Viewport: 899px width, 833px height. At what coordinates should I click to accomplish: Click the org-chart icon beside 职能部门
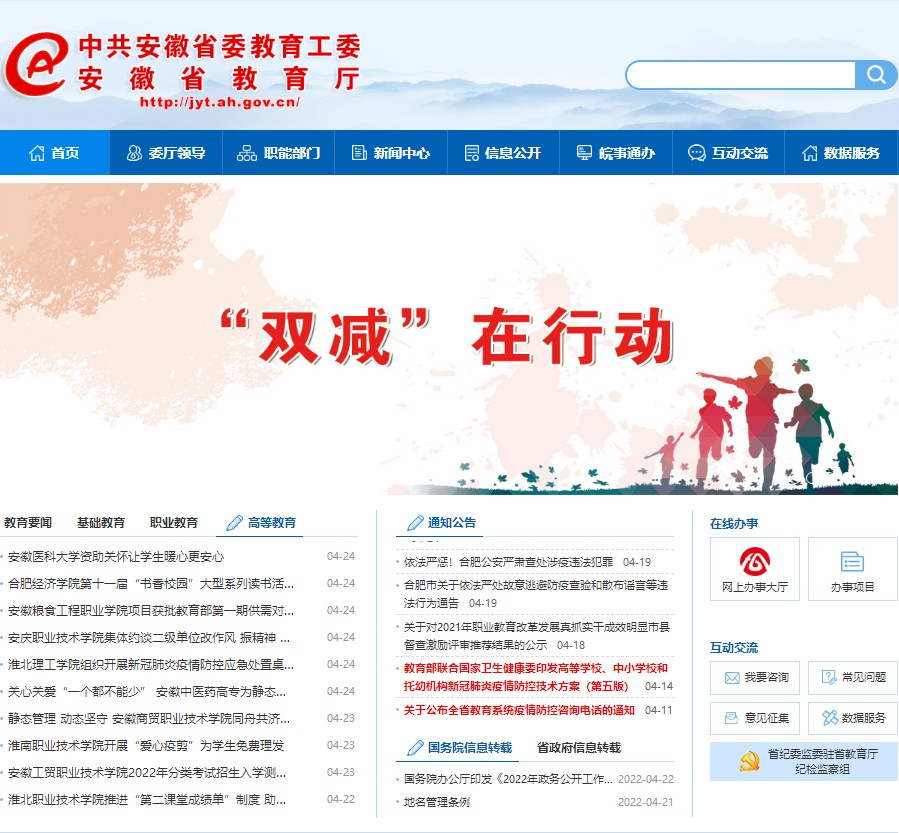[247, 153]
